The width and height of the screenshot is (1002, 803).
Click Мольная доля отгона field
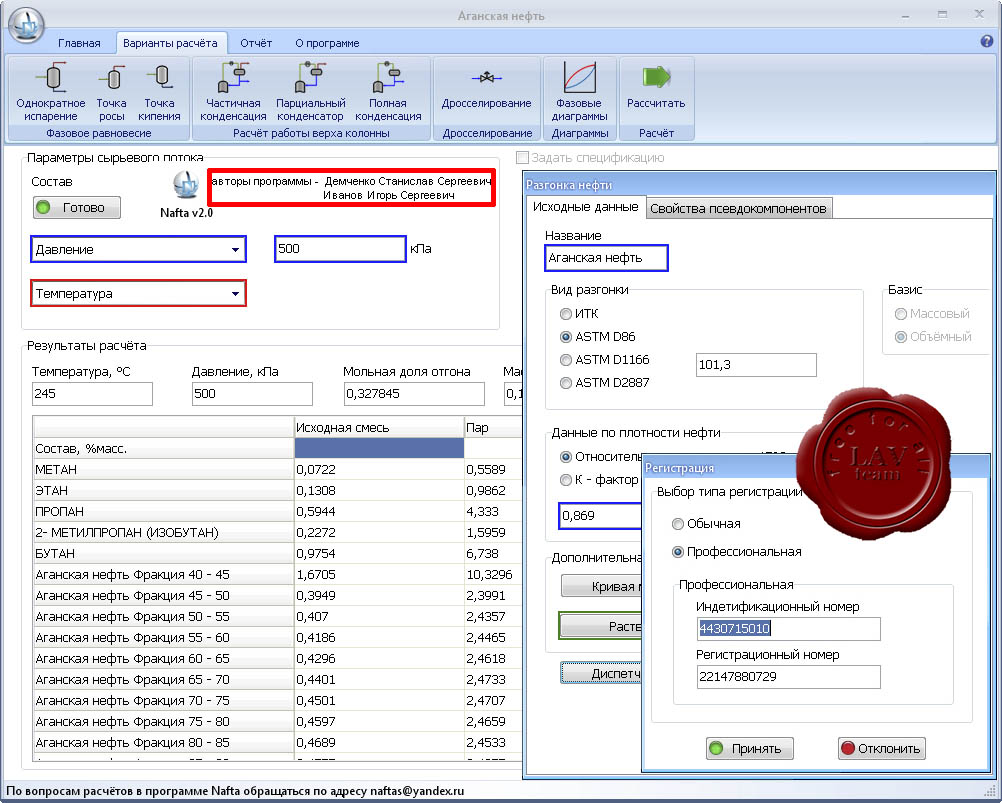(414, 394)
